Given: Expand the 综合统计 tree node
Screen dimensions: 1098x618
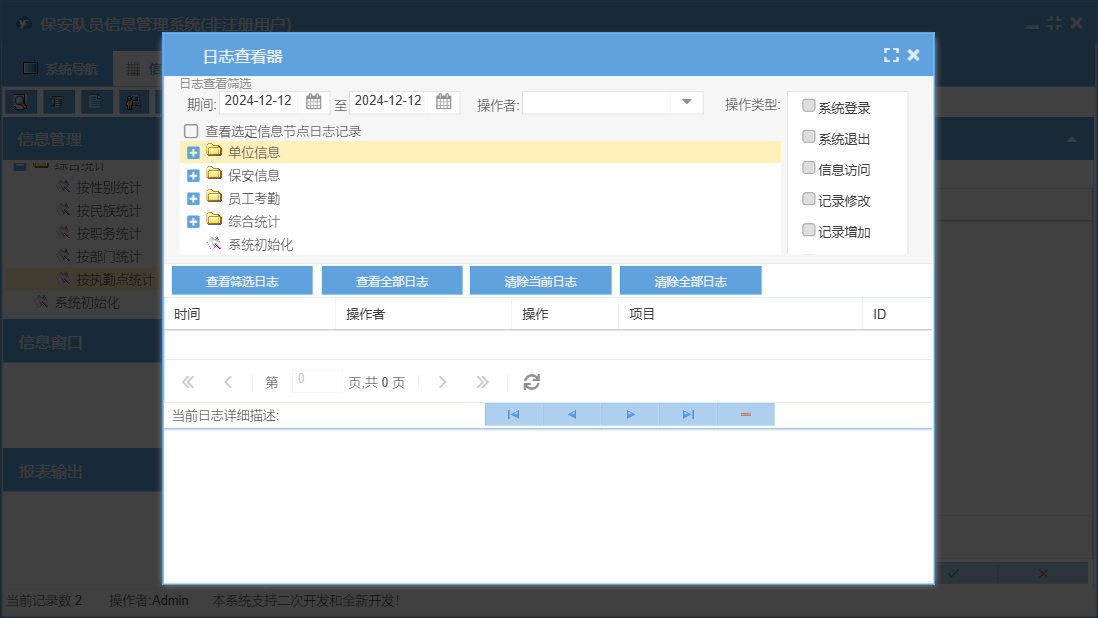Looking at the screenshot, I should (x=193, y=222).
